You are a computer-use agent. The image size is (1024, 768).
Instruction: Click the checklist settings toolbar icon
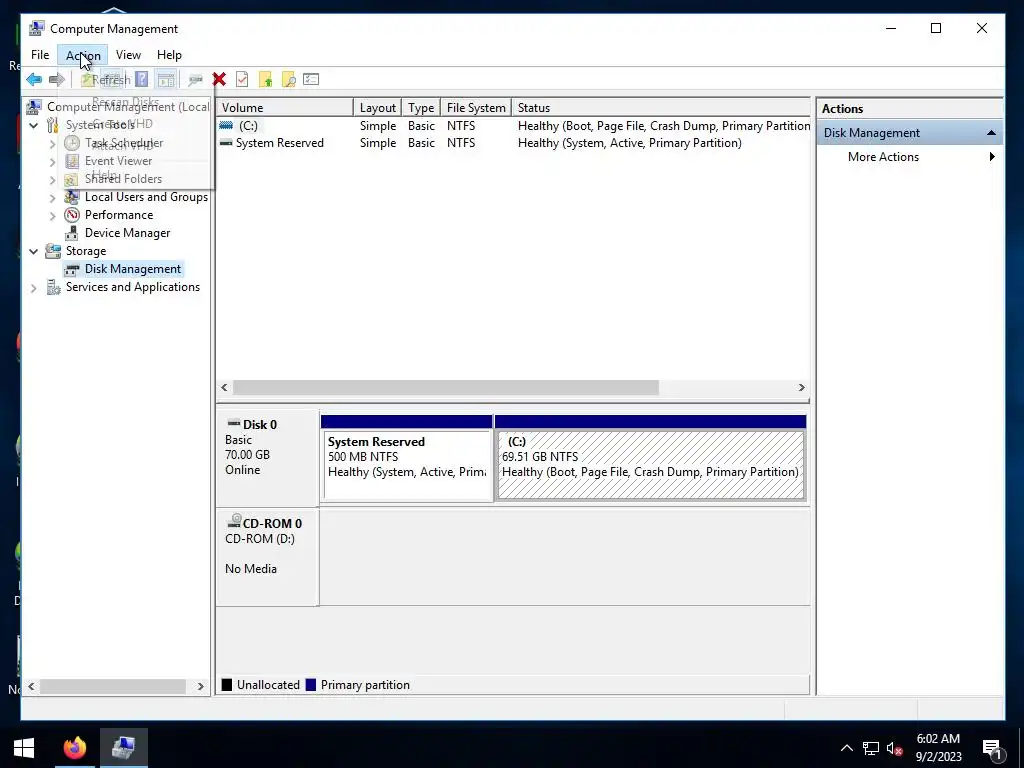(x=311, y=80)
